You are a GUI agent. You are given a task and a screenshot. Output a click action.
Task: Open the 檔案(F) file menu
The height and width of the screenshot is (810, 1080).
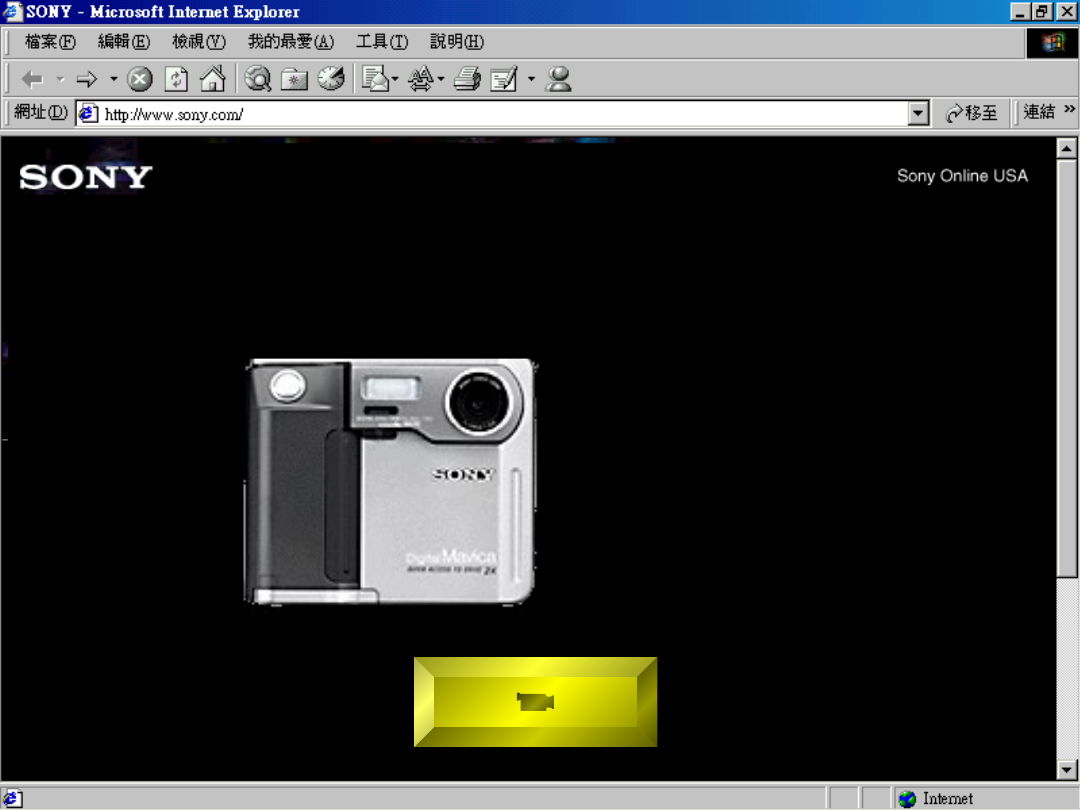(x=50, y=42)
